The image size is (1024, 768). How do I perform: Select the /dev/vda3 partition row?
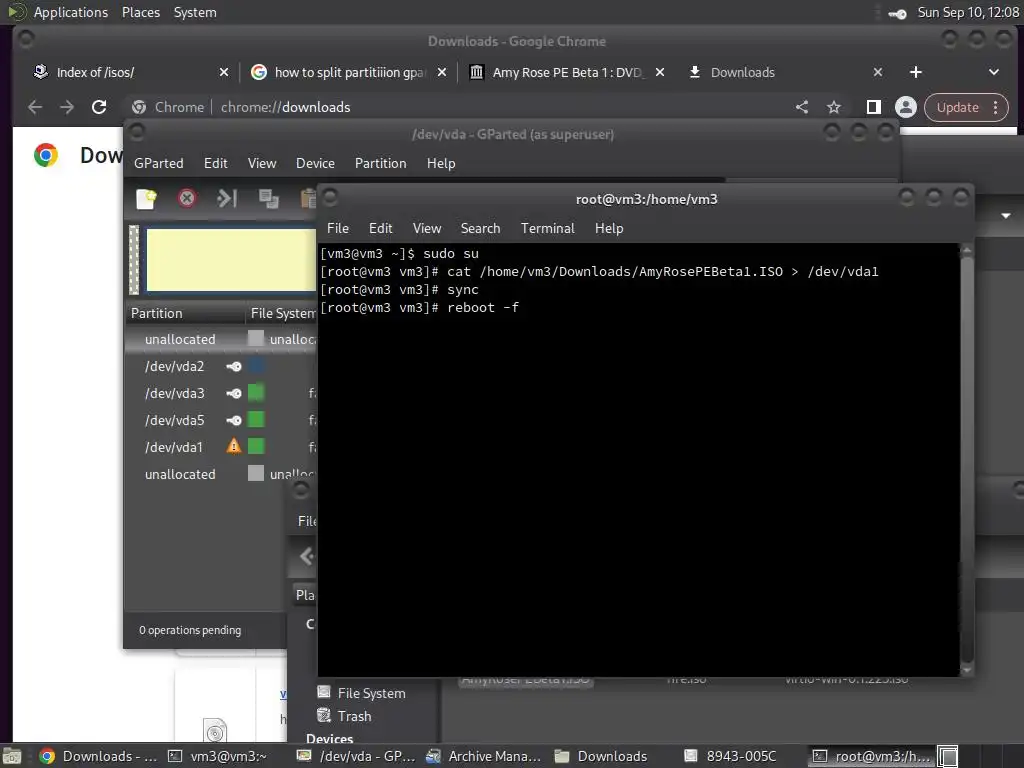221,393
